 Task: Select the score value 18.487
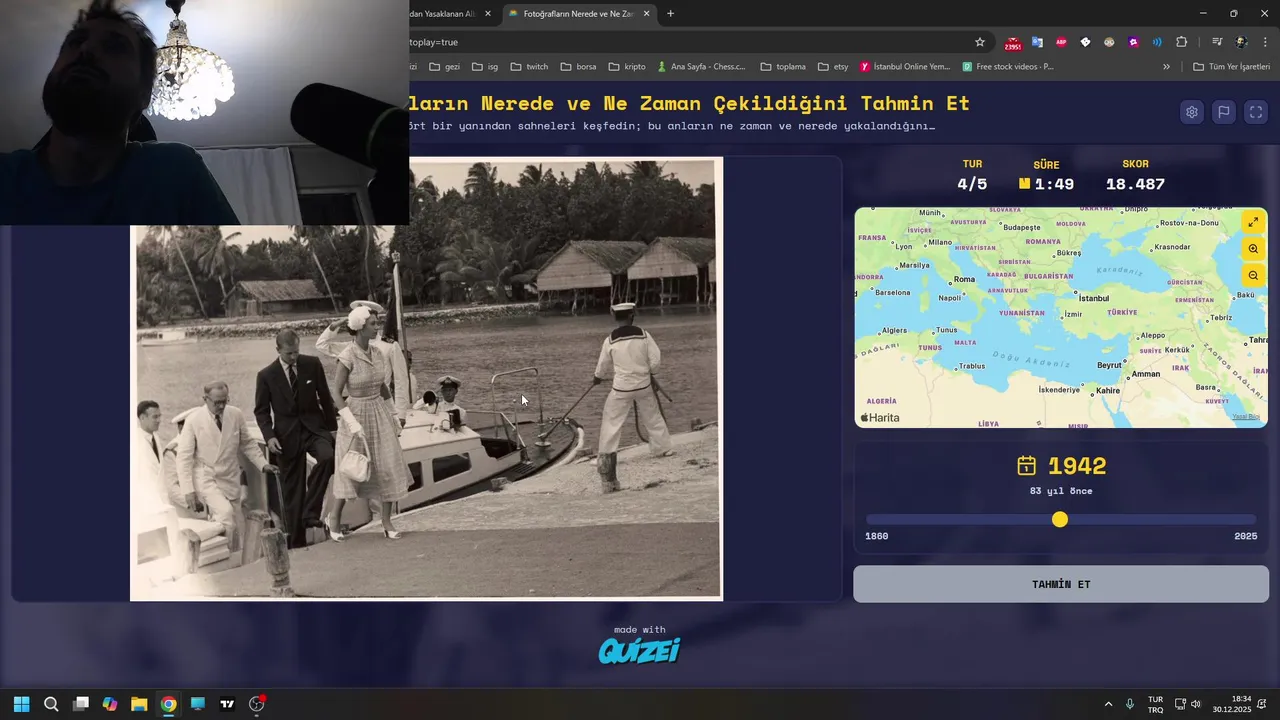(x=1135, y=184)
